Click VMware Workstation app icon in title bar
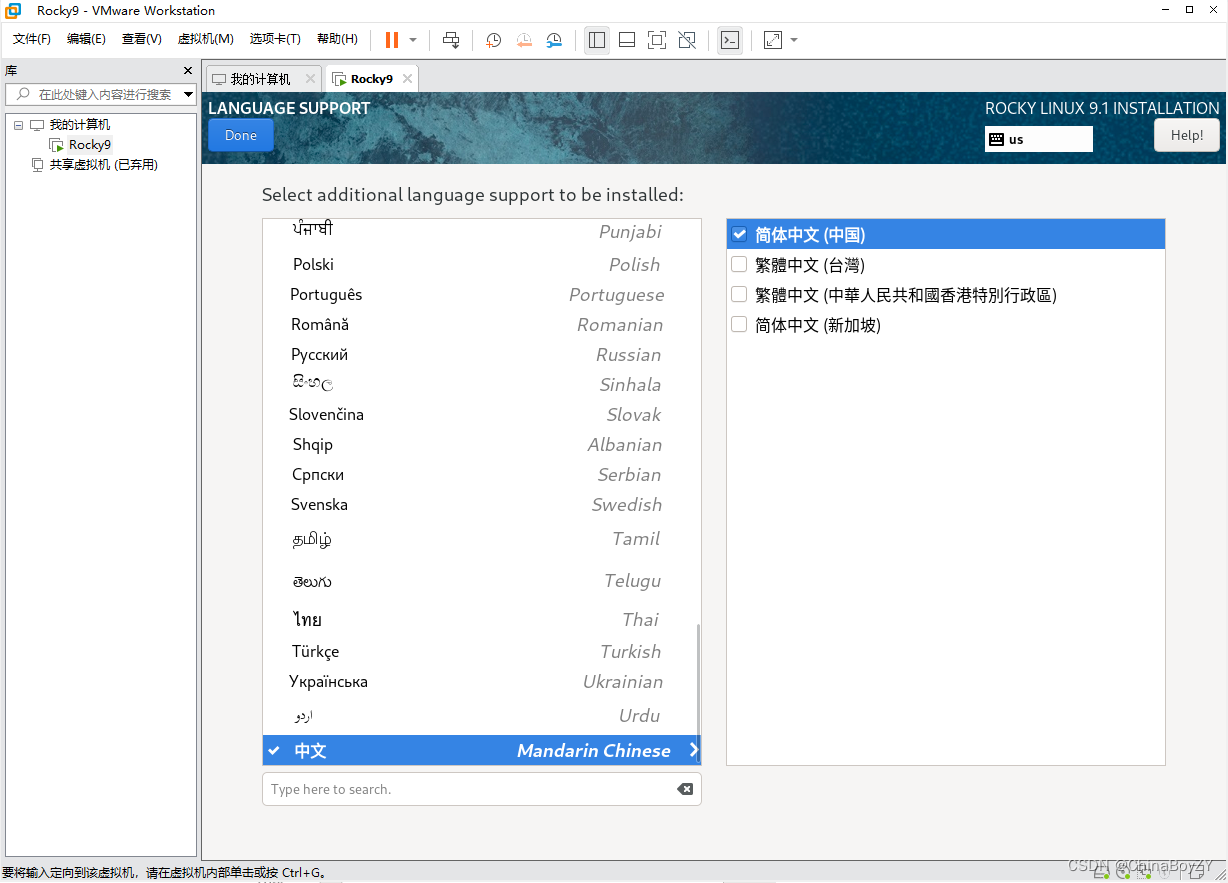 pyautogui.click(x=14, y=11)
